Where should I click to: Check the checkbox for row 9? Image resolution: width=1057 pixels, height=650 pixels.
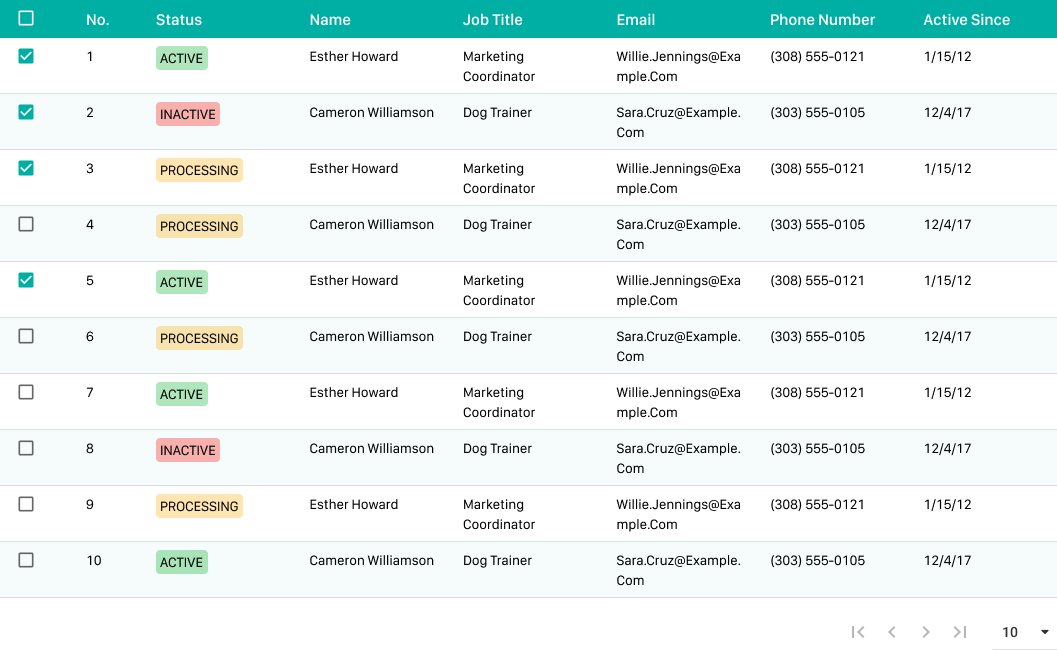coord(26,504)
